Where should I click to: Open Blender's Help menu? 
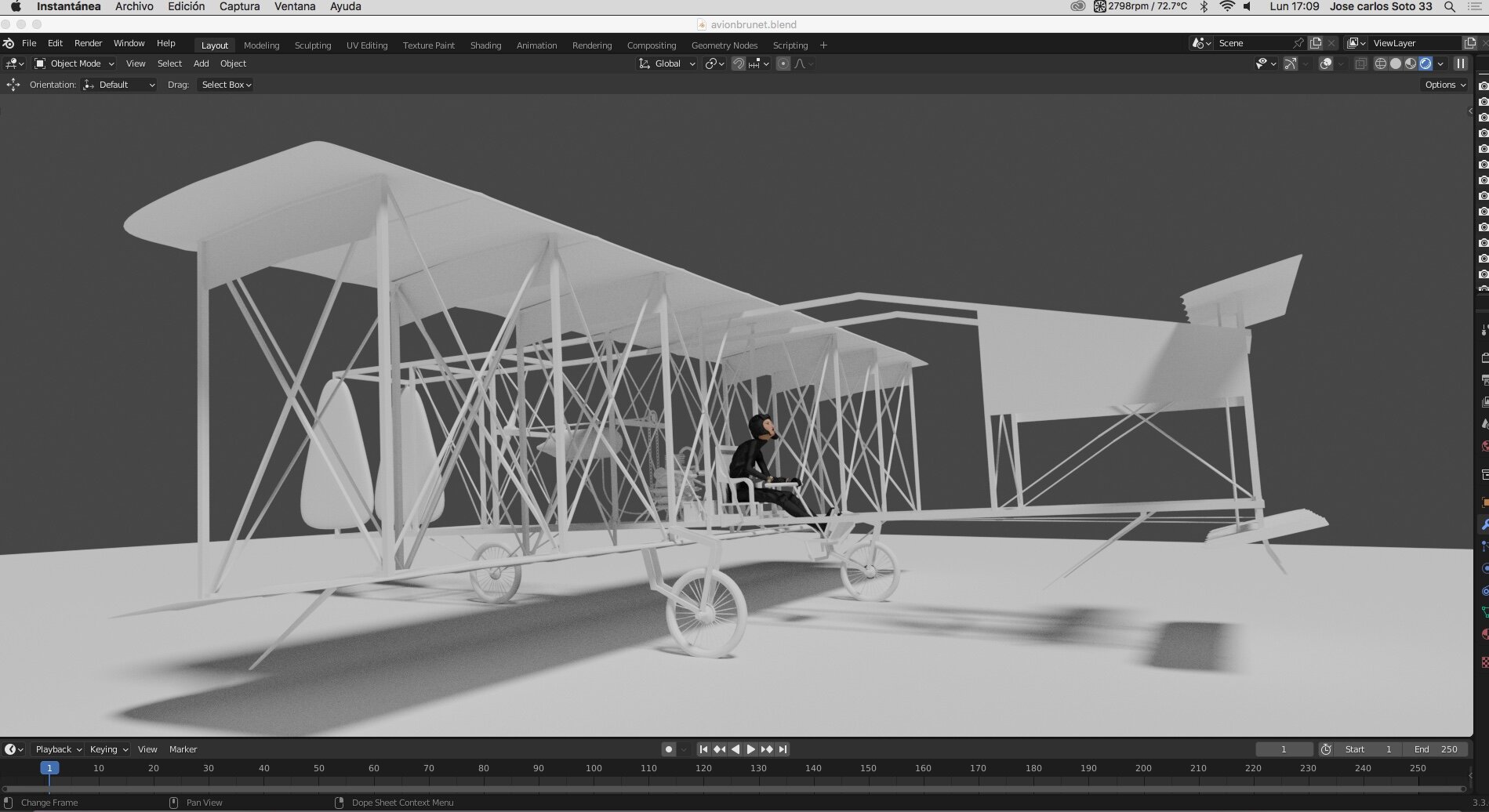click(x=165, y=43)
